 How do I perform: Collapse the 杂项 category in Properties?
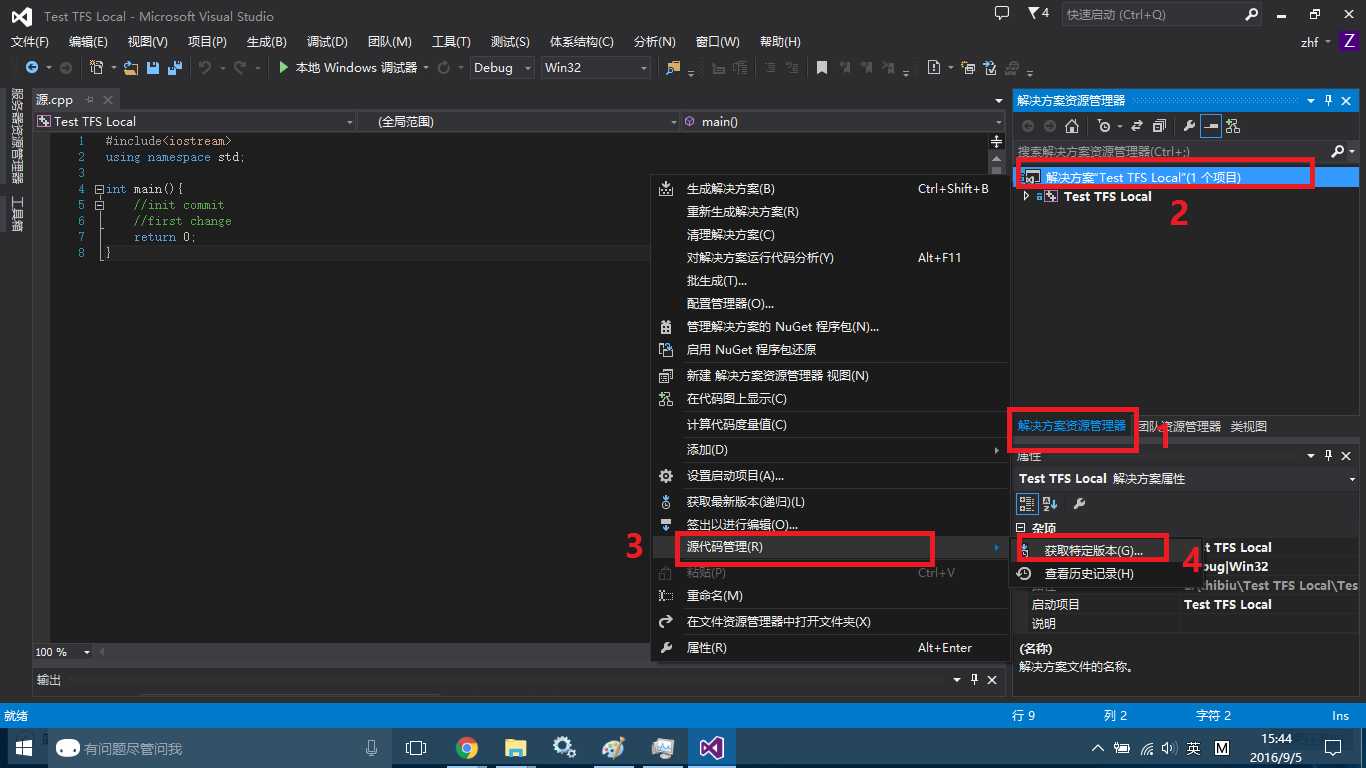pyautogui.click(x=1021, y=528)
